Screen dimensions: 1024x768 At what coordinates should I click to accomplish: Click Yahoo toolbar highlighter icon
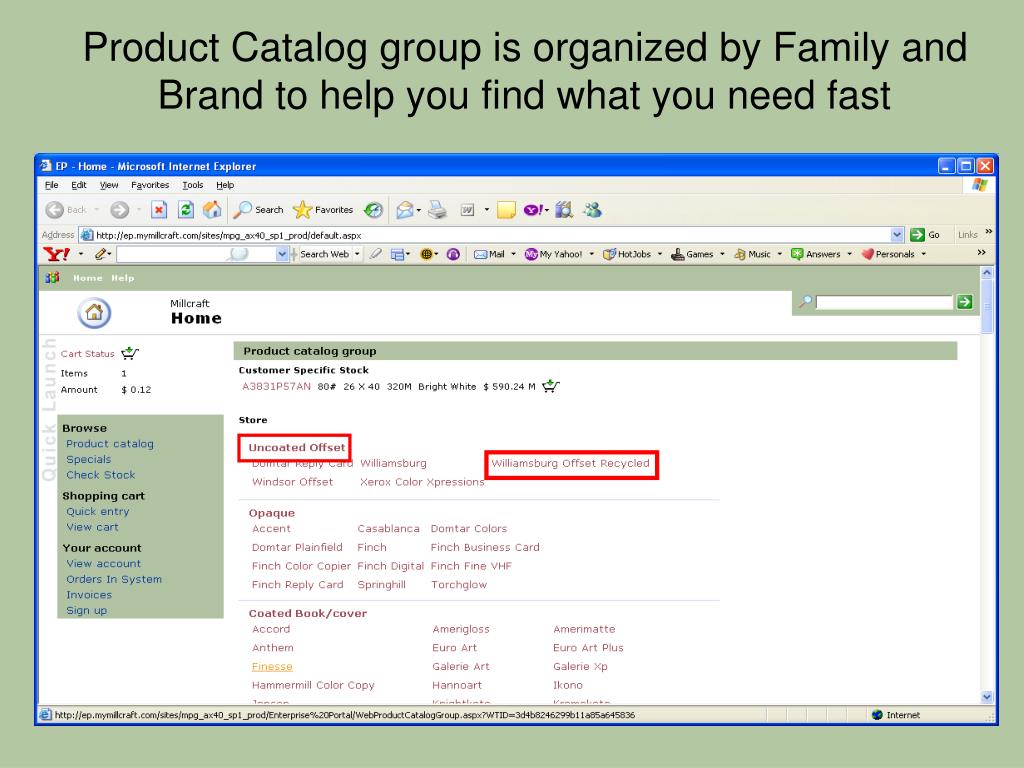(x=376, y=254)
